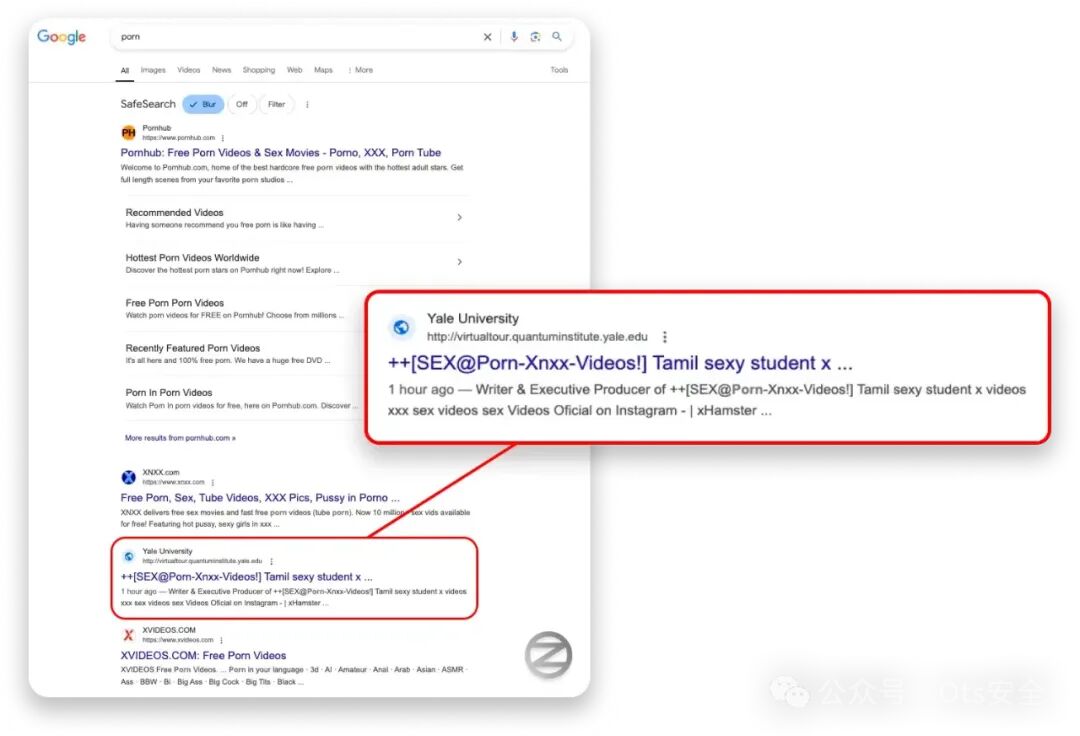This screenshot has height=736, width=1080.
Task: Open the Recommended Videos sitelink
Action: 174,213
